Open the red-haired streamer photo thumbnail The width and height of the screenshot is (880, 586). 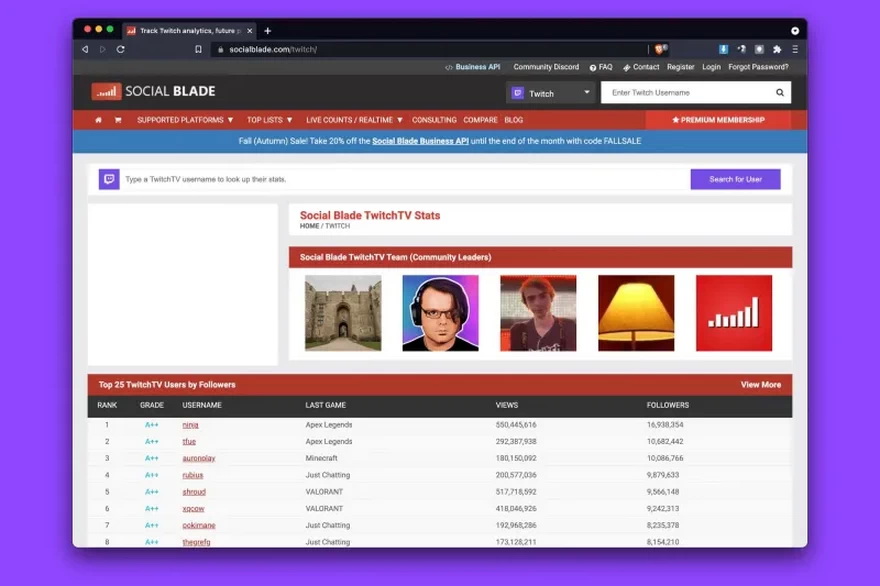point(538,313)
